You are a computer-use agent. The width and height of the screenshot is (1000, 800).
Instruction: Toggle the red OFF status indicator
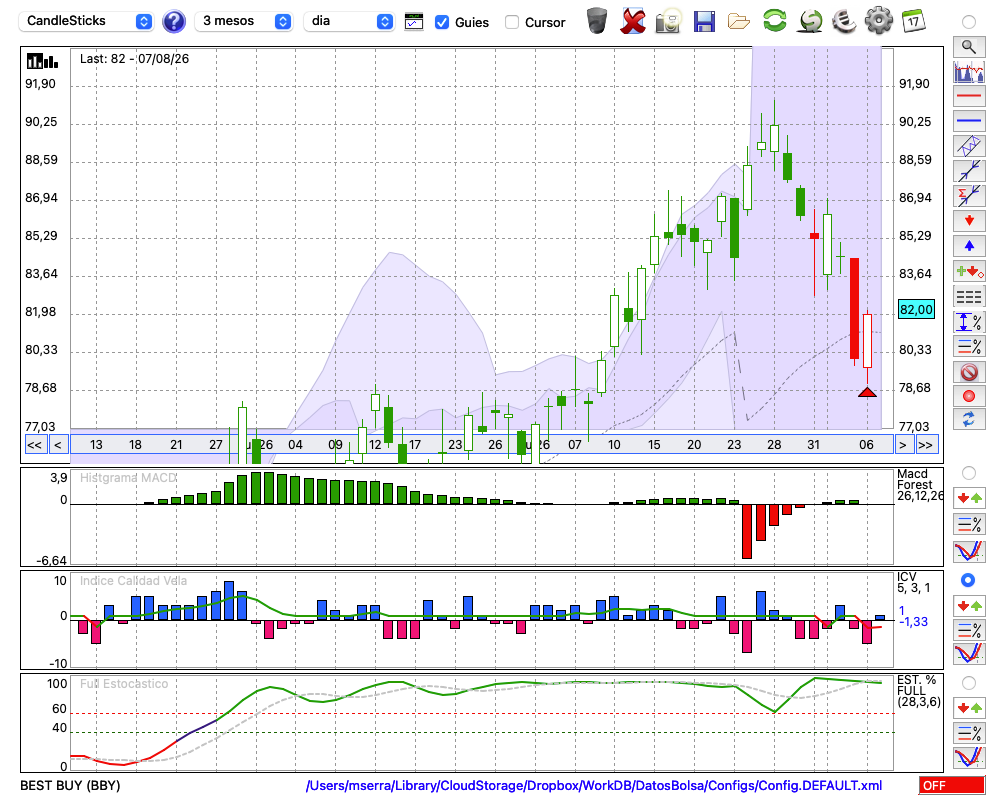pos(952,785)
